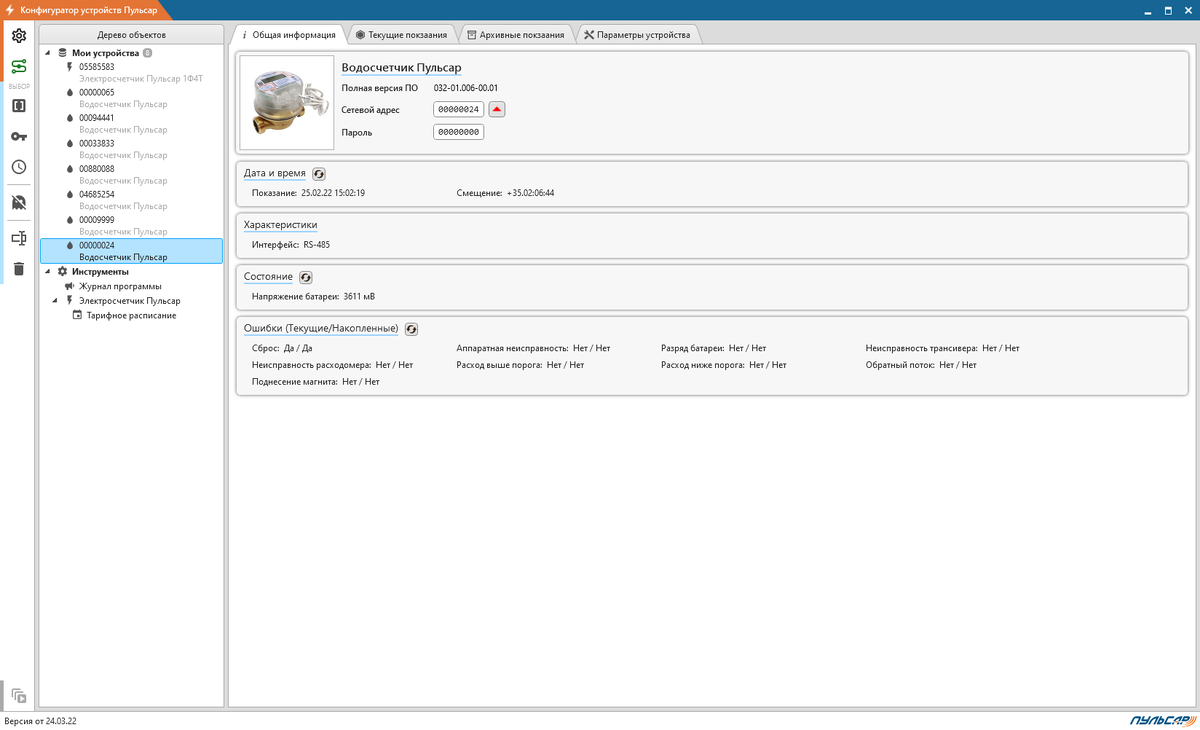Image resolution: width=1200 pixels, height=730 pixels.
Task: Click the red arrow button next to network address
Action: pos(497,109)
